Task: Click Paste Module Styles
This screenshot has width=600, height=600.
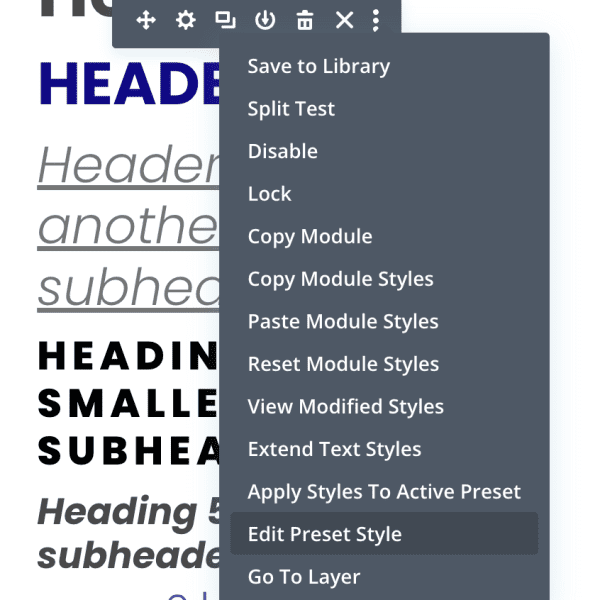Action: coord(343,322)
